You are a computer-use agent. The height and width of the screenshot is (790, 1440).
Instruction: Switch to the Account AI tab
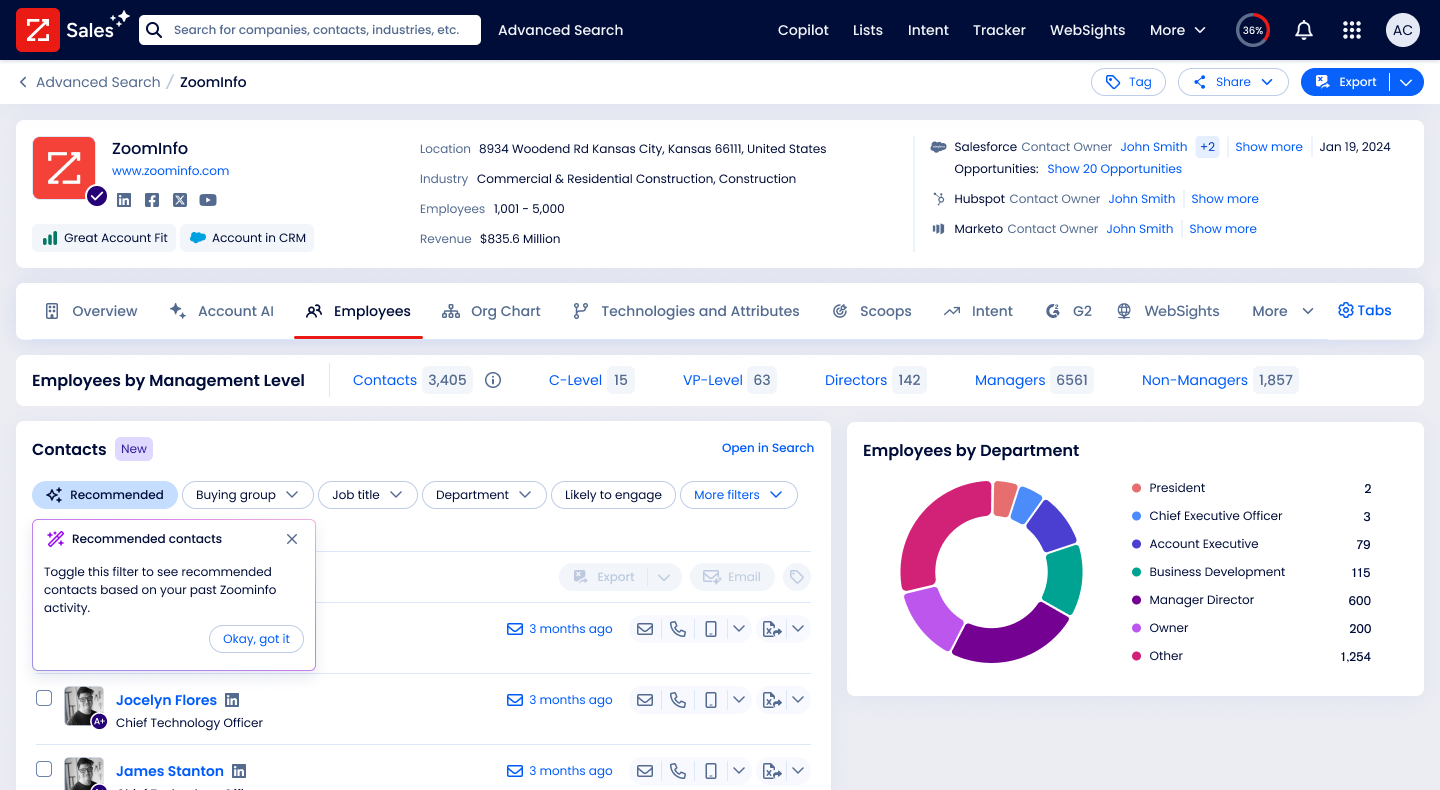click(221, 311)
